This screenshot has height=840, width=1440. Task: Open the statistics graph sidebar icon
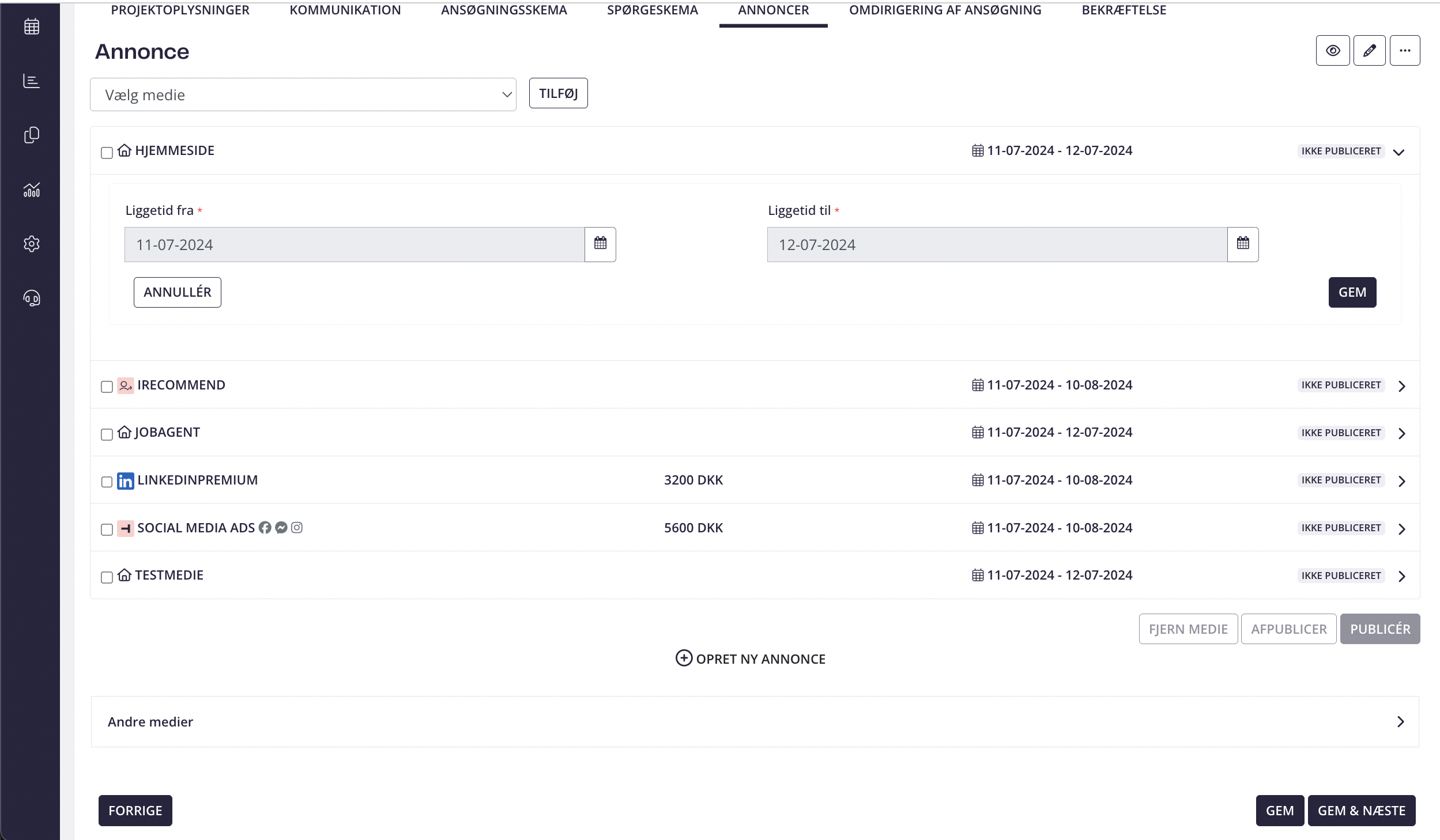click(32, 190)
